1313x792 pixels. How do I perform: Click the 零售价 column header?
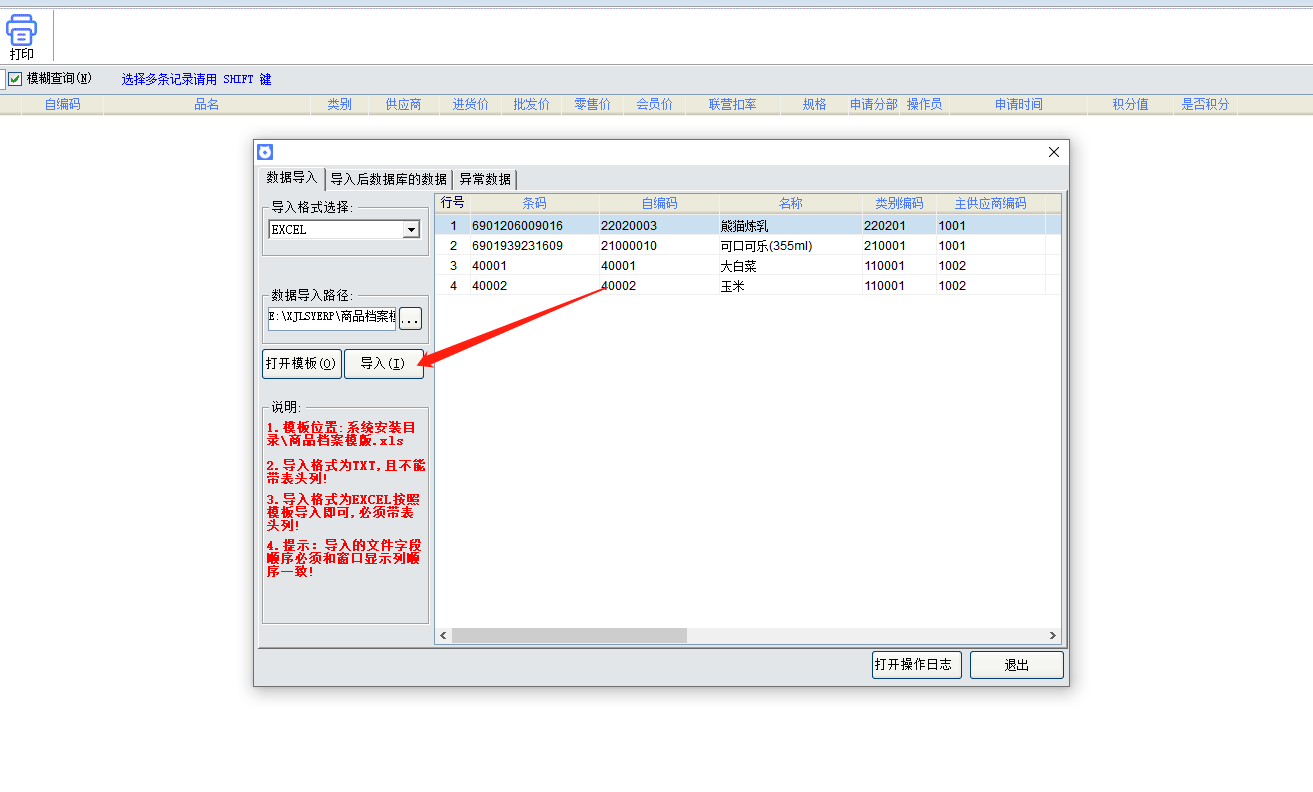592,104
